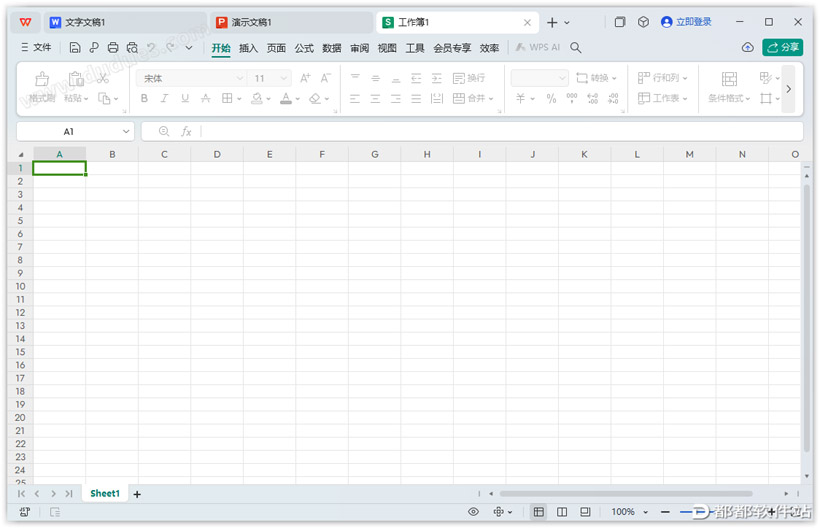Select the Sheet1 tab
This screenshot has width=820, height=528.
pyautogui.click(x=105, y=493)
